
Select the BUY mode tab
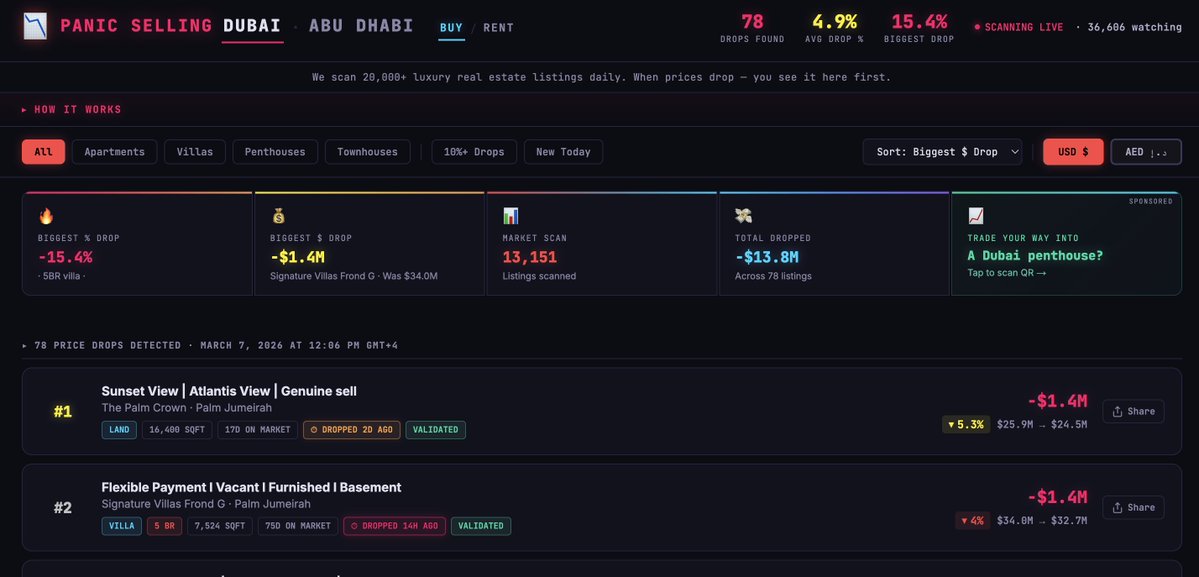451,28
